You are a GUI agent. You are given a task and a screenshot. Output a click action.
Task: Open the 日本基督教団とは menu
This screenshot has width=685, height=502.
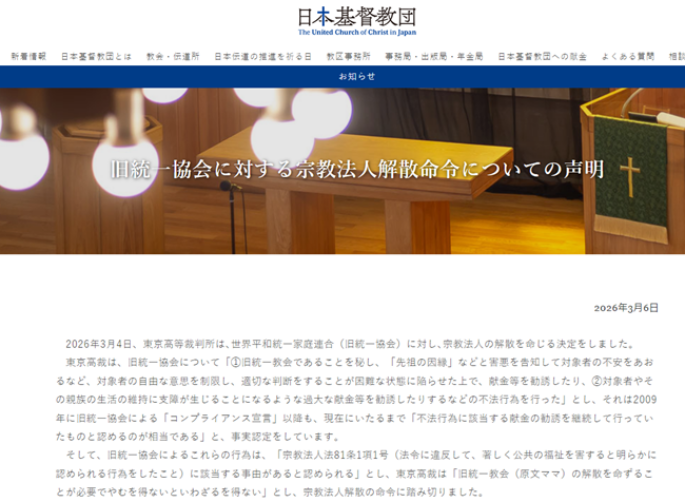(x=96, y=56)
